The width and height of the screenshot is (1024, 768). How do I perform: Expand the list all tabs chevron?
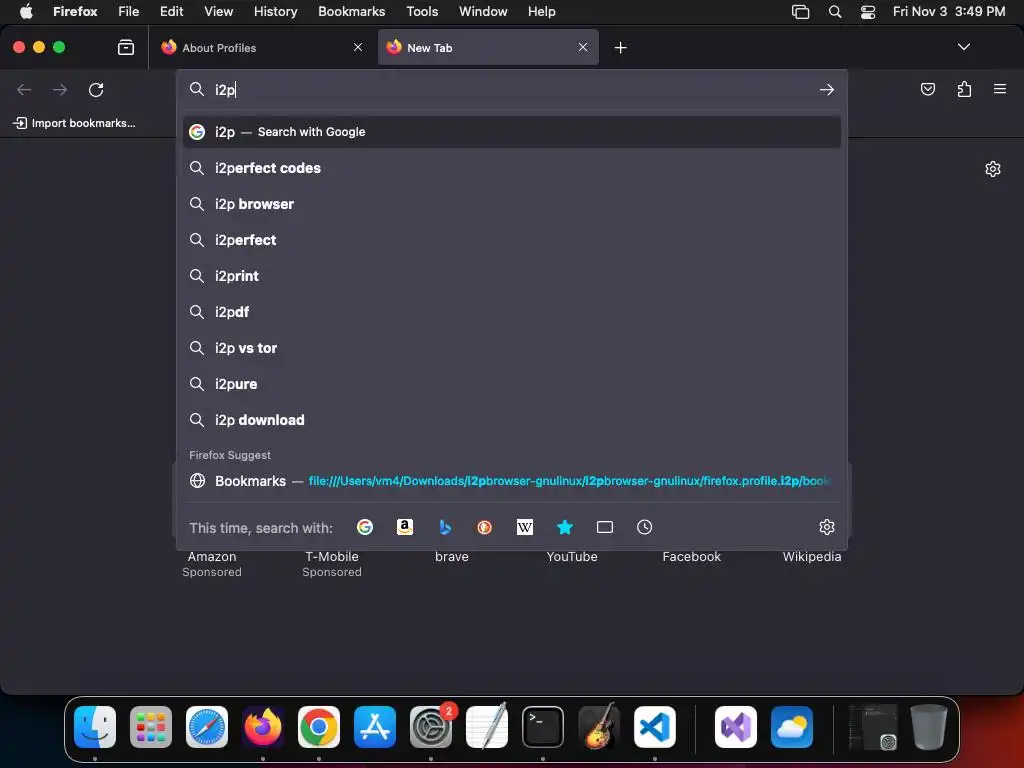click(x=963, y=47)
